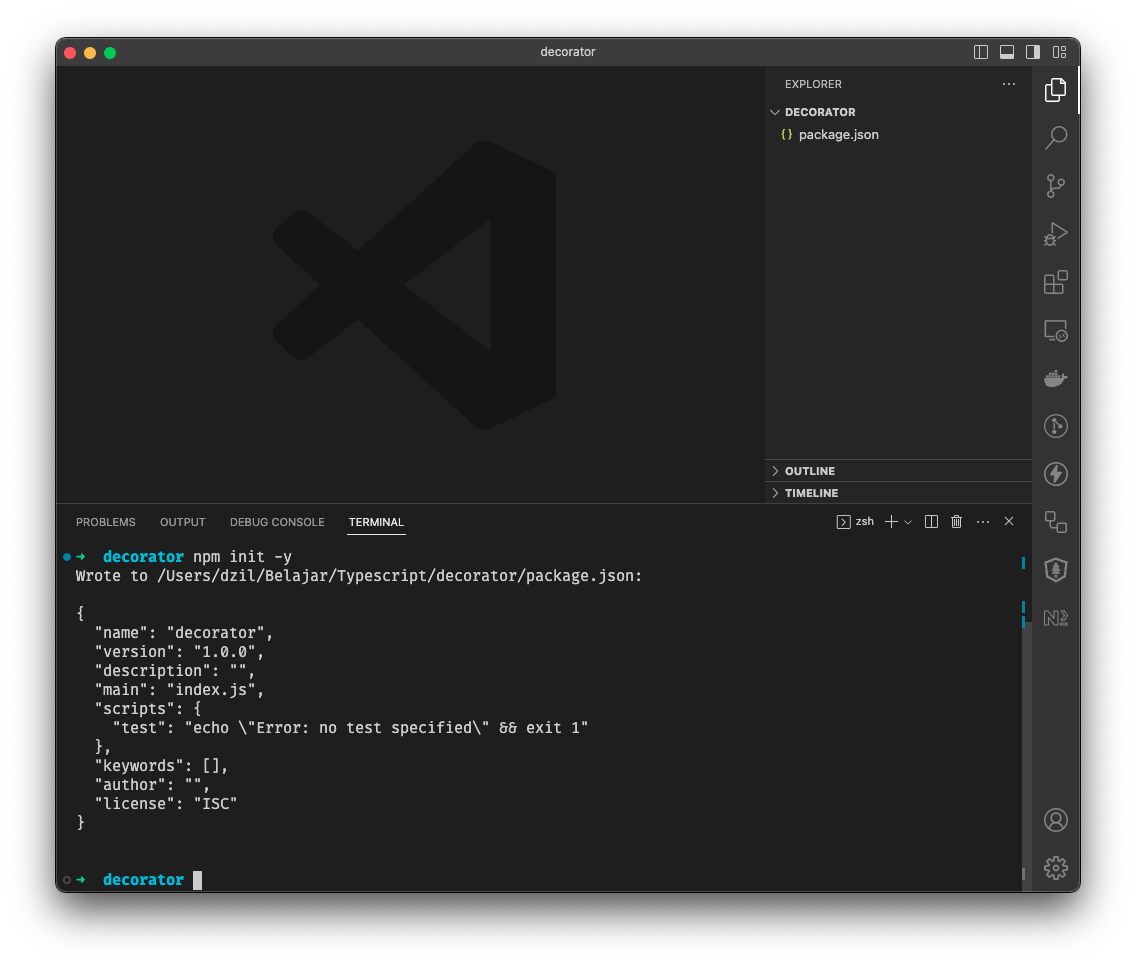The width and height of the screenshot is (1136, 966).
Task: Select the TERMINAL tab
Action: click(x=376, y=522)
